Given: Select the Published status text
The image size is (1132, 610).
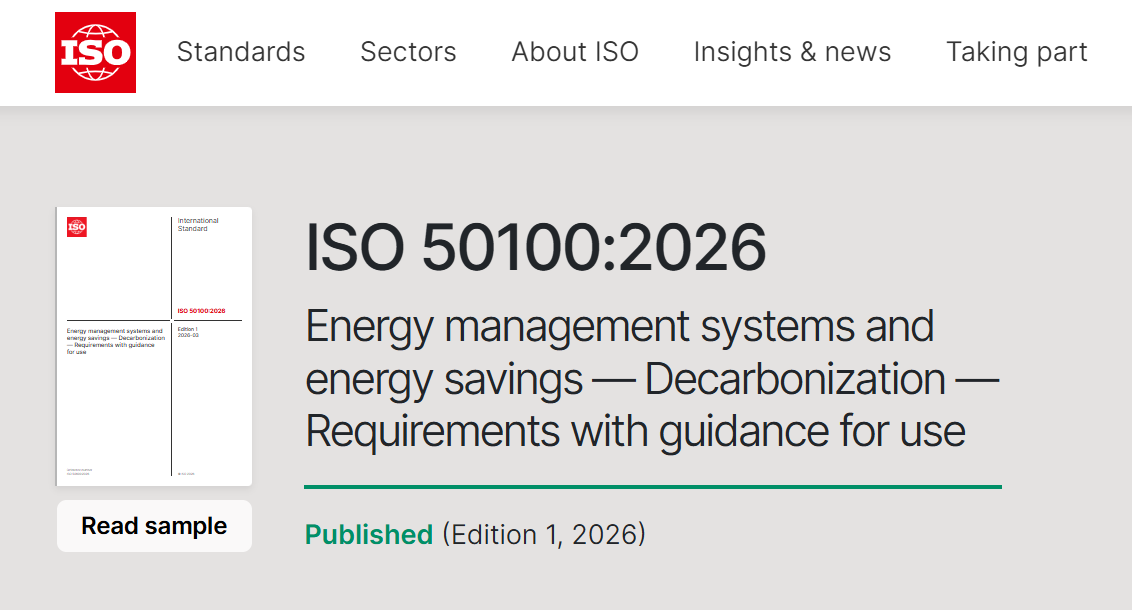Looking at the screenshot, I should 369,535.
